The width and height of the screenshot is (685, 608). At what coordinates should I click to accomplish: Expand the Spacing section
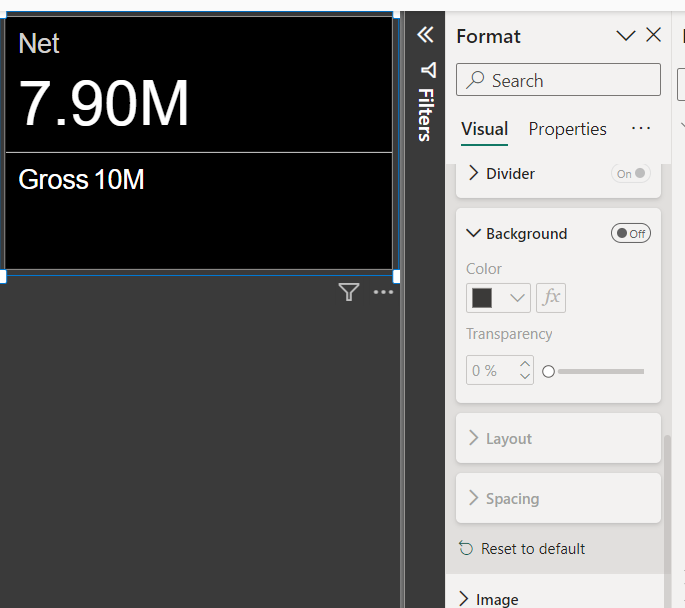474,498
